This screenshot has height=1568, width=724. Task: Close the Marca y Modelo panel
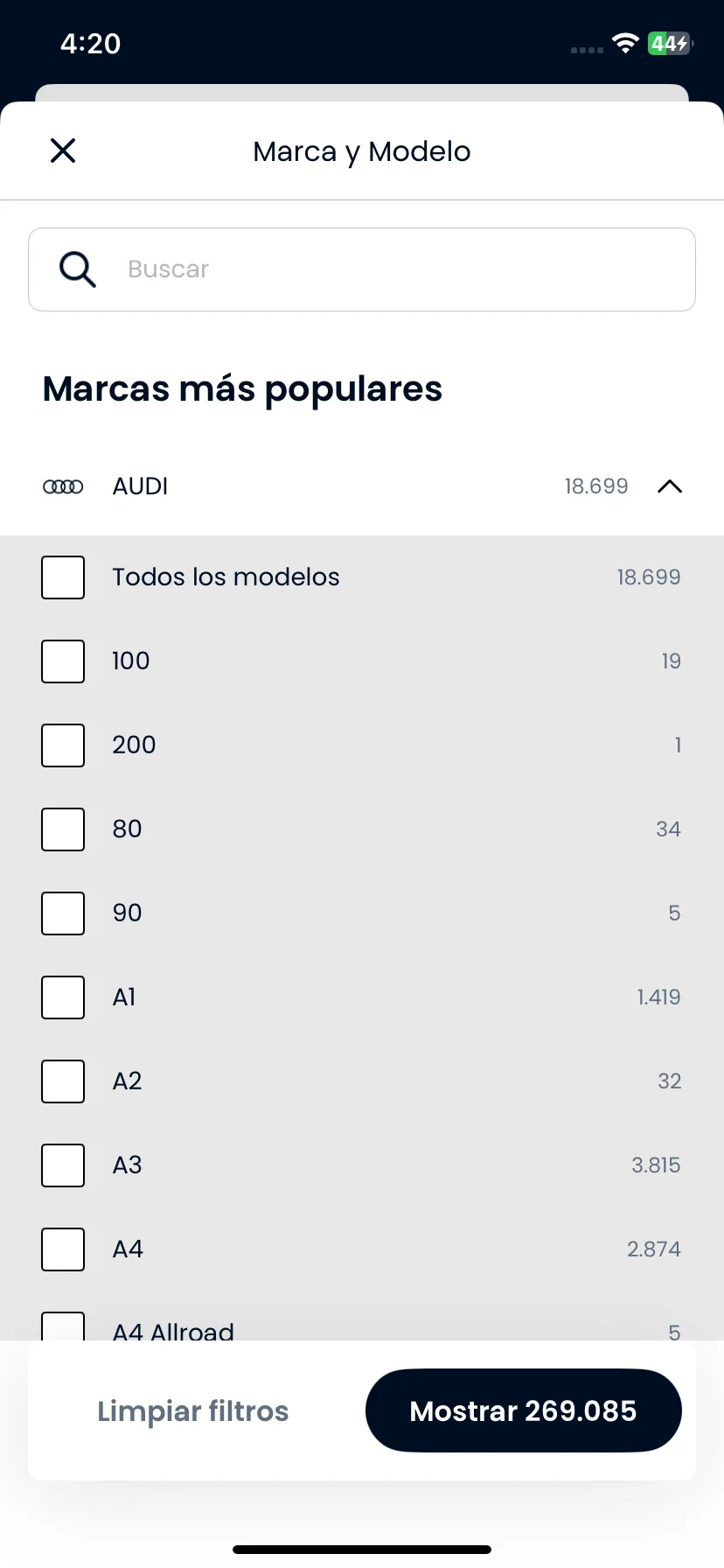click(x=63, y=150)
